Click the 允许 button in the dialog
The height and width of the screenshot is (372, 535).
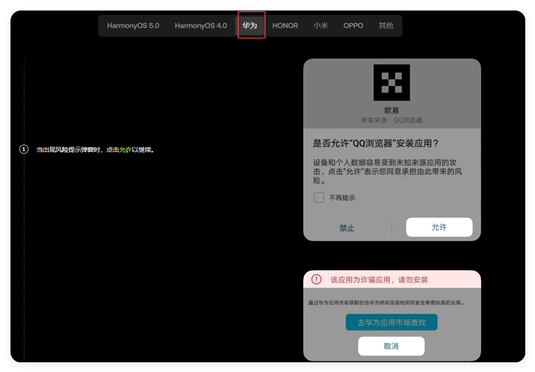439,227
